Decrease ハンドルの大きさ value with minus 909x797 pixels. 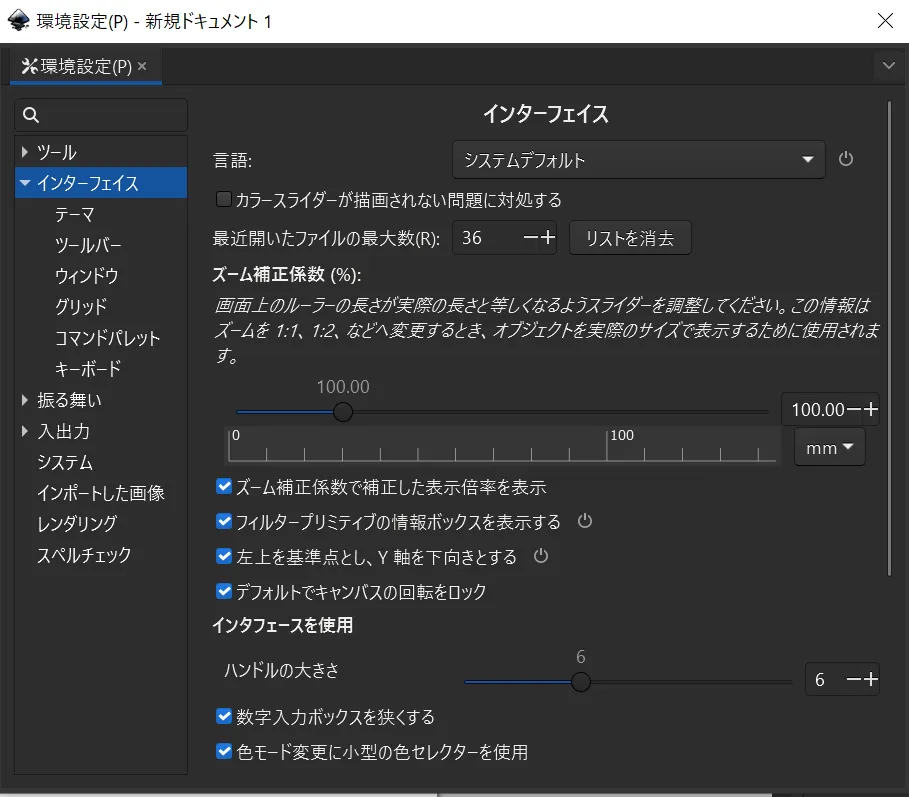[854, 679]
